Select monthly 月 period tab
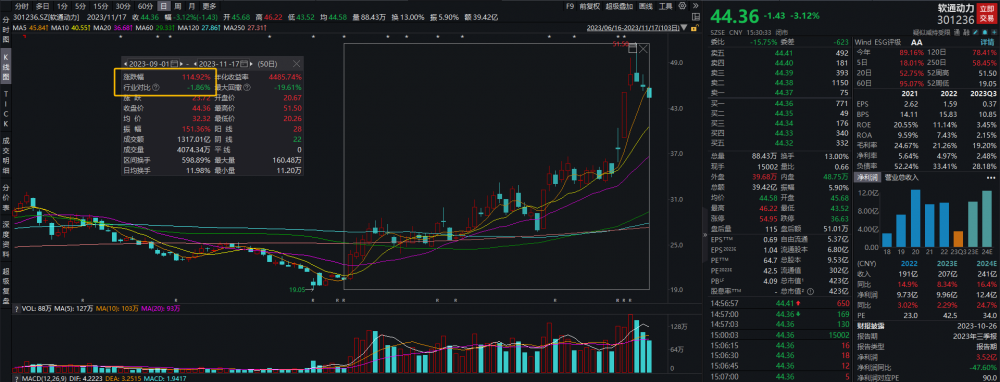 coord(193,6)
